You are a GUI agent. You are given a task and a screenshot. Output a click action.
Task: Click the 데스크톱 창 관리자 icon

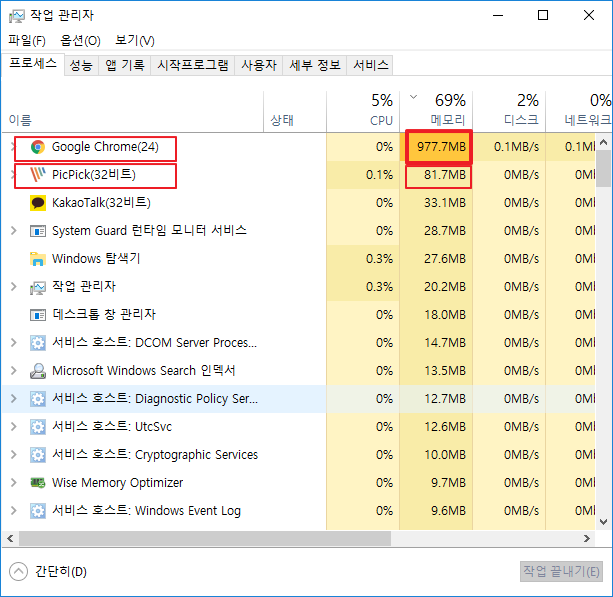(38, 315)
